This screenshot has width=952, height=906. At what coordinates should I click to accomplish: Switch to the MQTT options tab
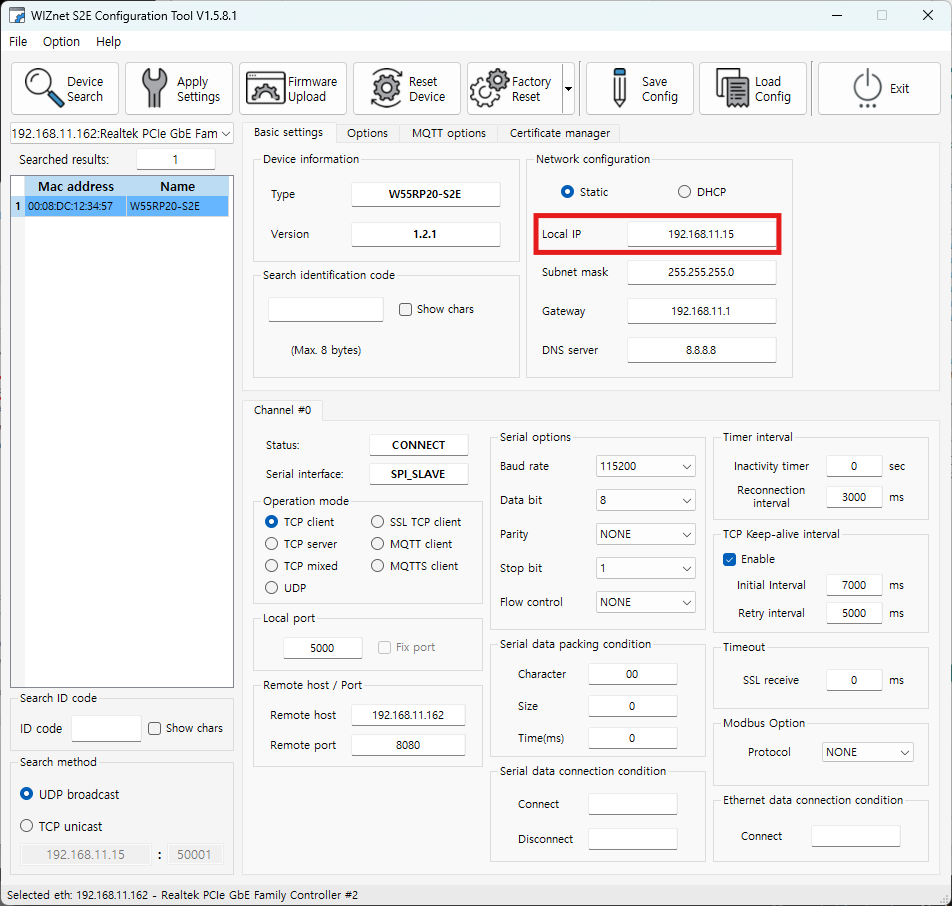[x=448, y=133]
